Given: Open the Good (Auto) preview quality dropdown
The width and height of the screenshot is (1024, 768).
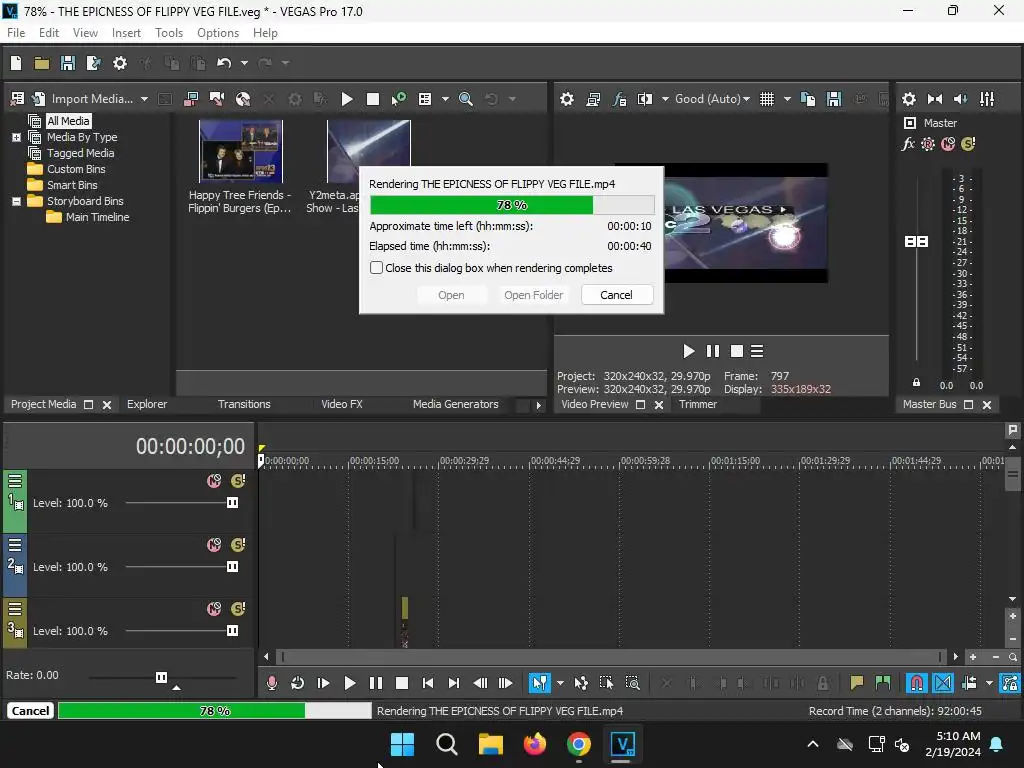Looking at the screenshot, I should pos(712,99).
